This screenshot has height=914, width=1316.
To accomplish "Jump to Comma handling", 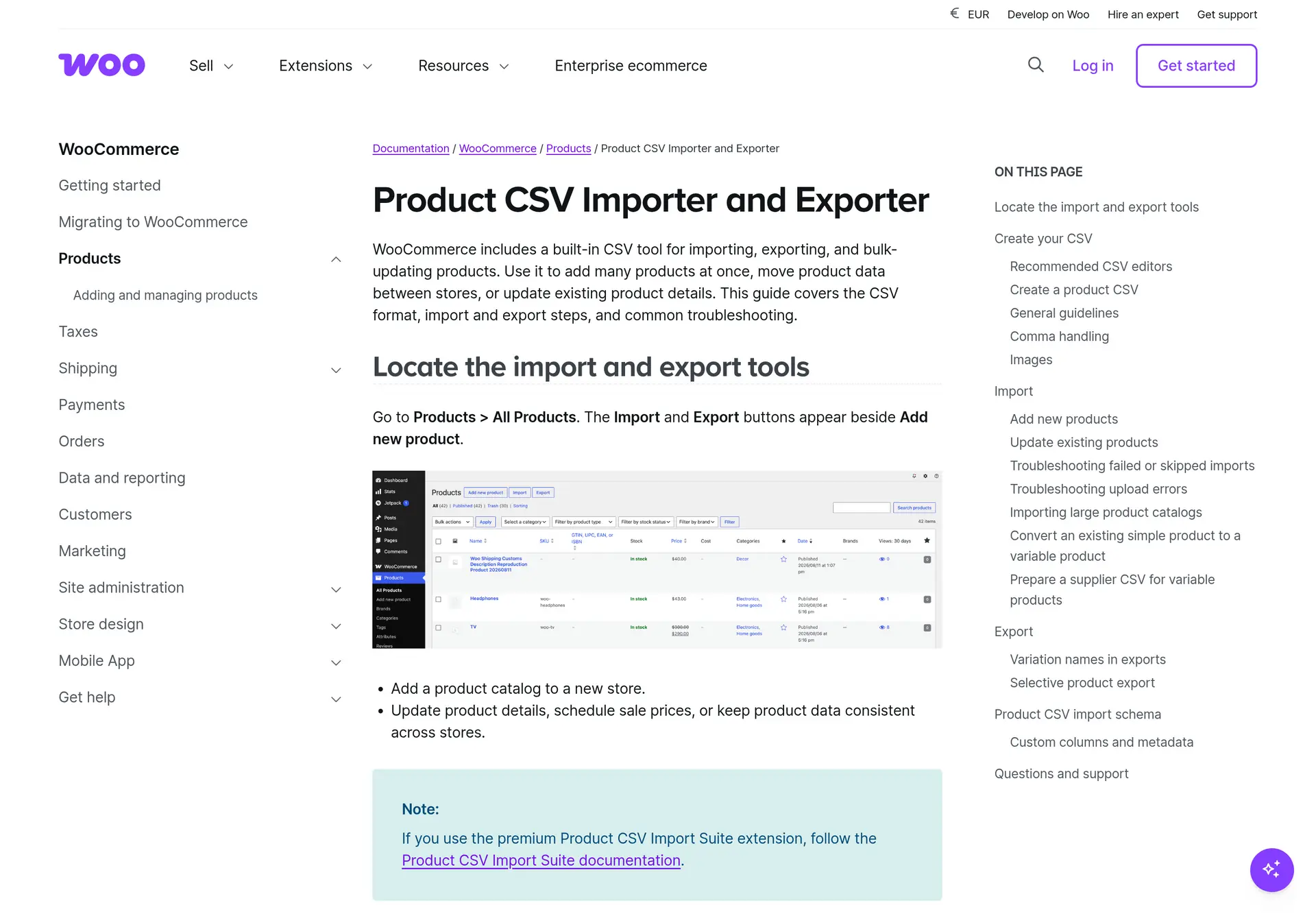I will click(x=1059, y=336).
